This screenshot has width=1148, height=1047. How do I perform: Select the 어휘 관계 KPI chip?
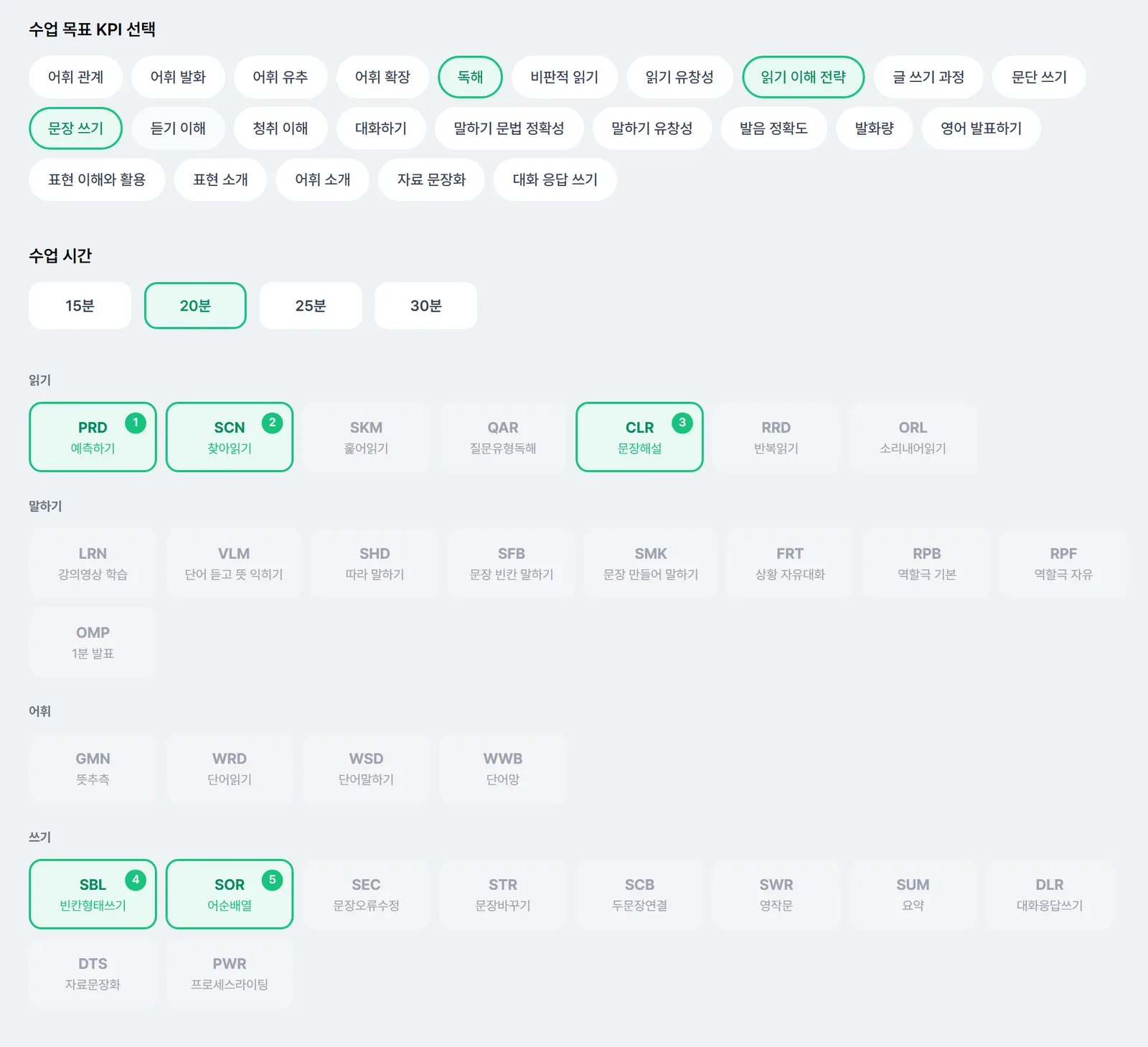tap(75, 77)
